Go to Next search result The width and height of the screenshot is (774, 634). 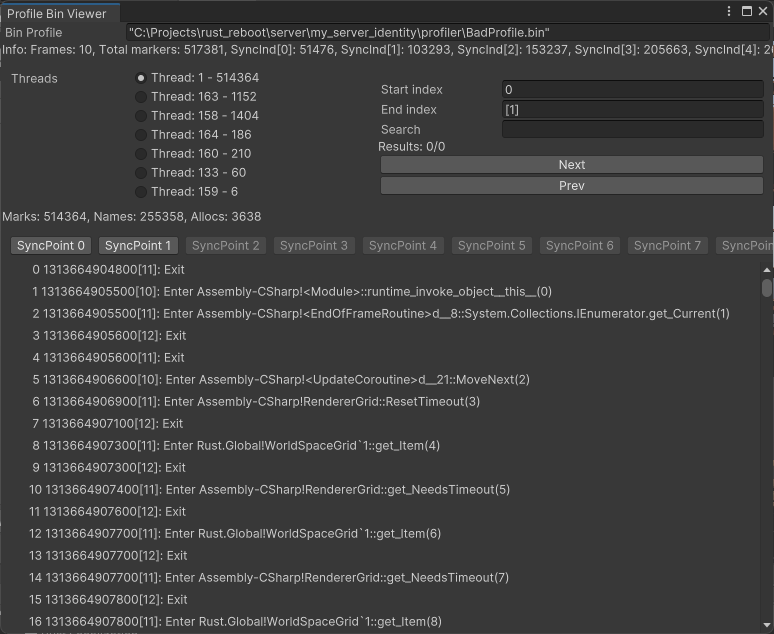tap(572, 165)
